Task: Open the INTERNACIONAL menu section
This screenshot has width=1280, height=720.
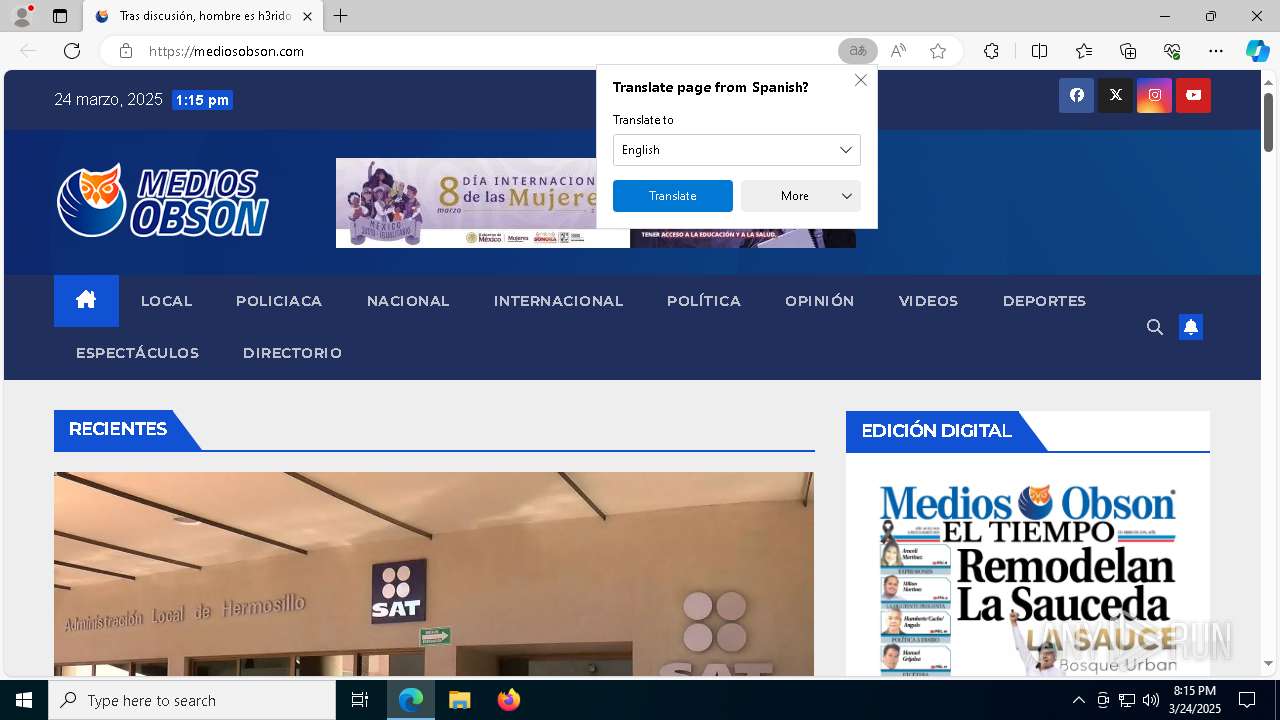Action: coord(558,301)
